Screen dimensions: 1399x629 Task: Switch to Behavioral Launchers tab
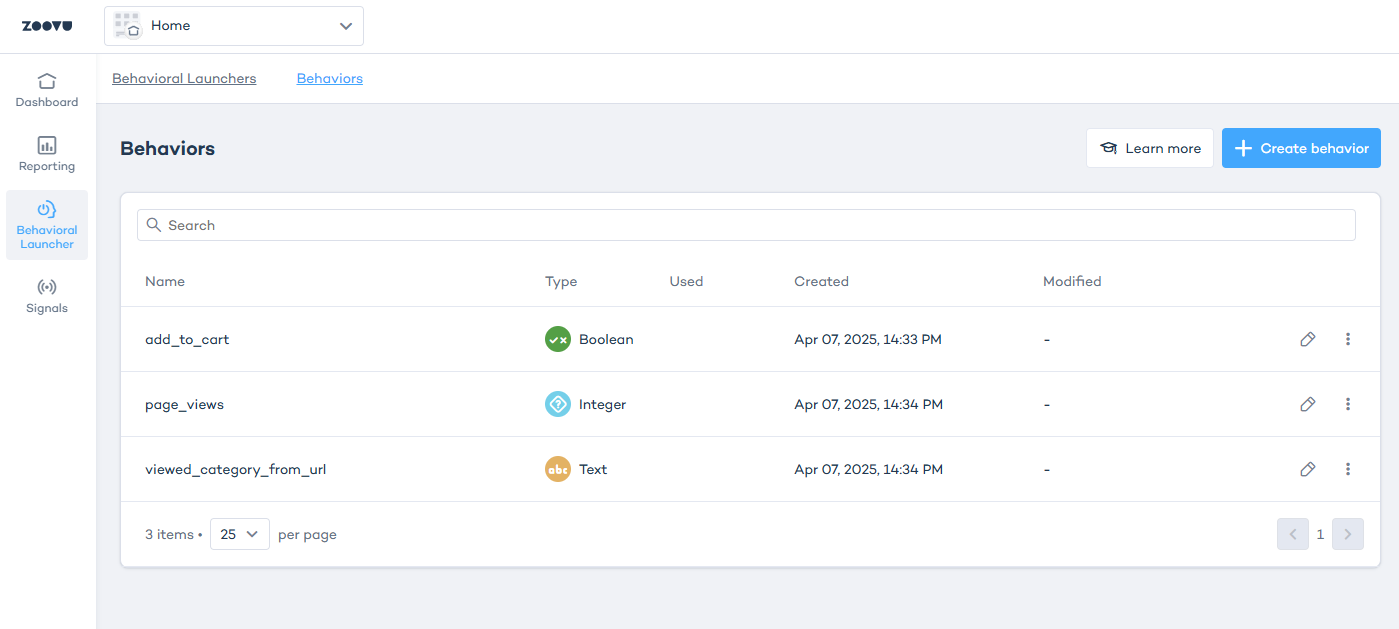184,78
